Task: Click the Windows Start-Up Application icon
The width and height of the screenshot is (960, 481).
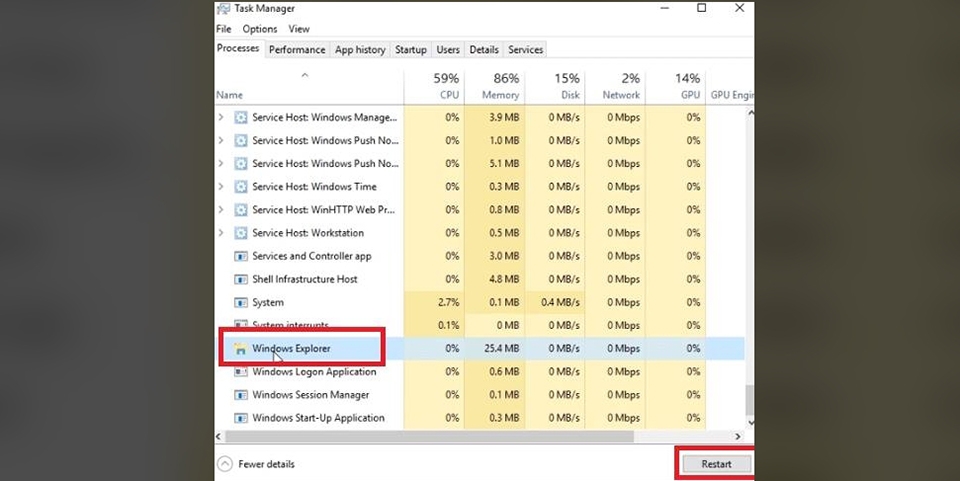Action: coord(241,419)
